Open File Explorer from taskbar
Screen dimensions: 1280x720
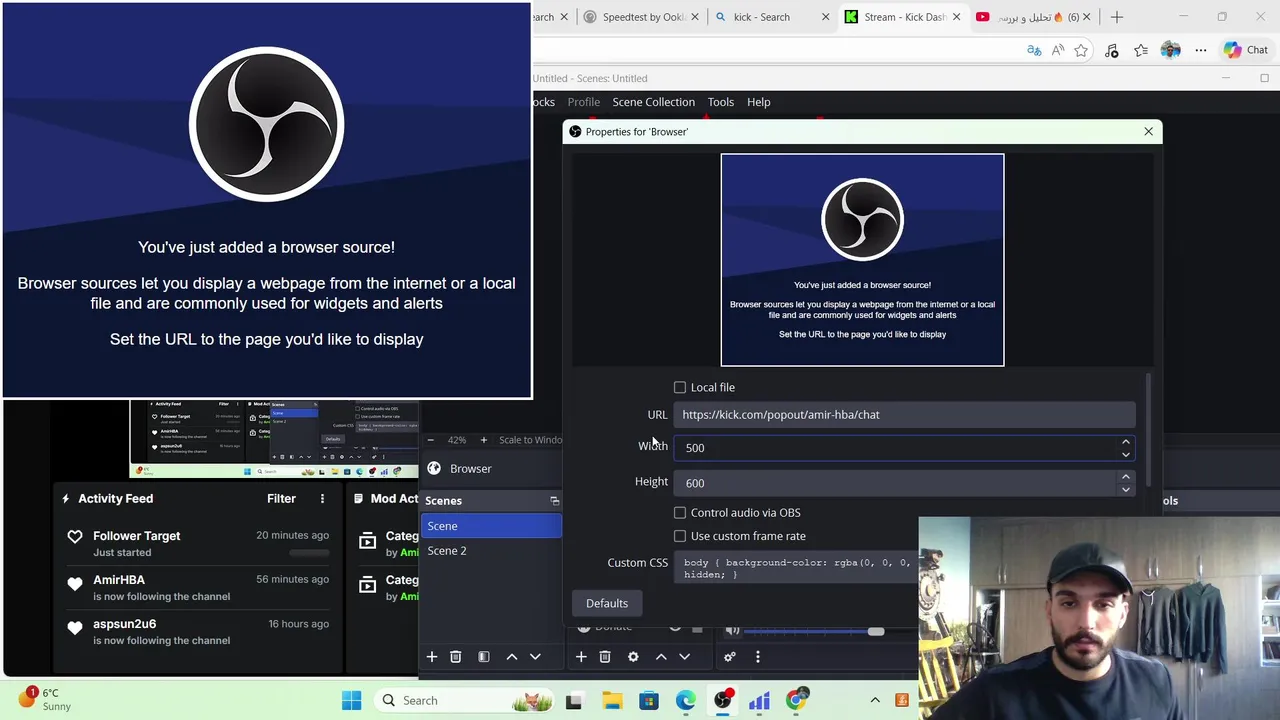pos(612,700)
